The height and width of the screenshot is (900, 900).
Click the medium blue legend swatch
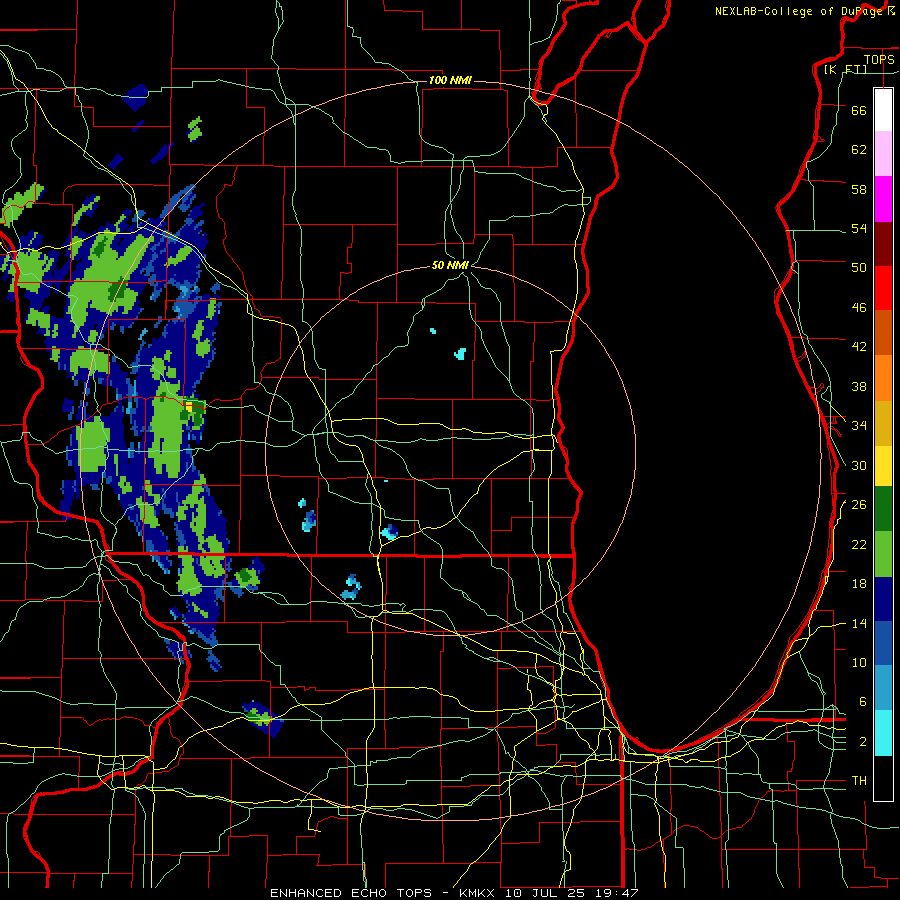(883, 643)
